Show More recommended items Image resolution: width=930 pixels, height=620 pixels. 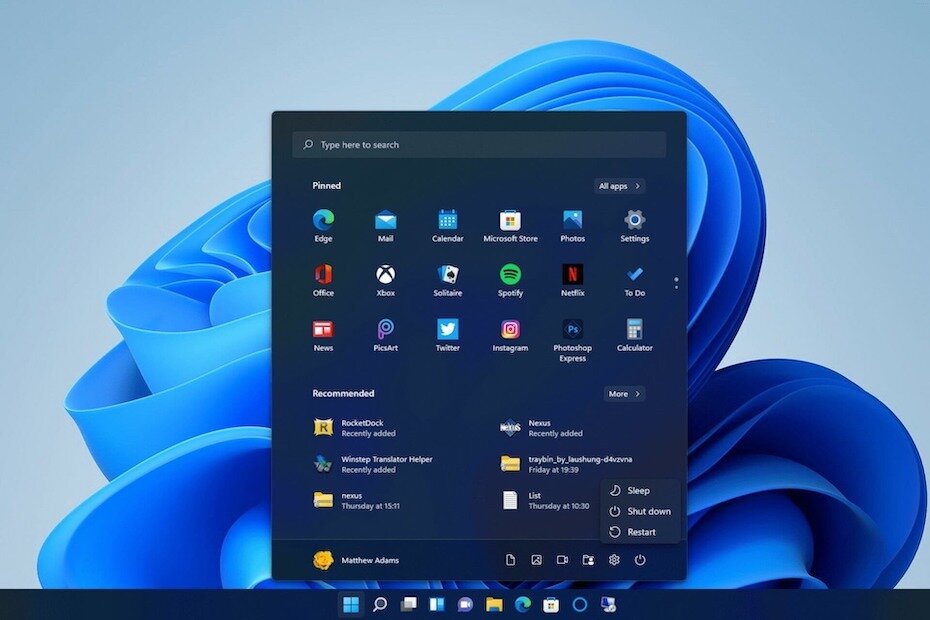tap(622, 393)
